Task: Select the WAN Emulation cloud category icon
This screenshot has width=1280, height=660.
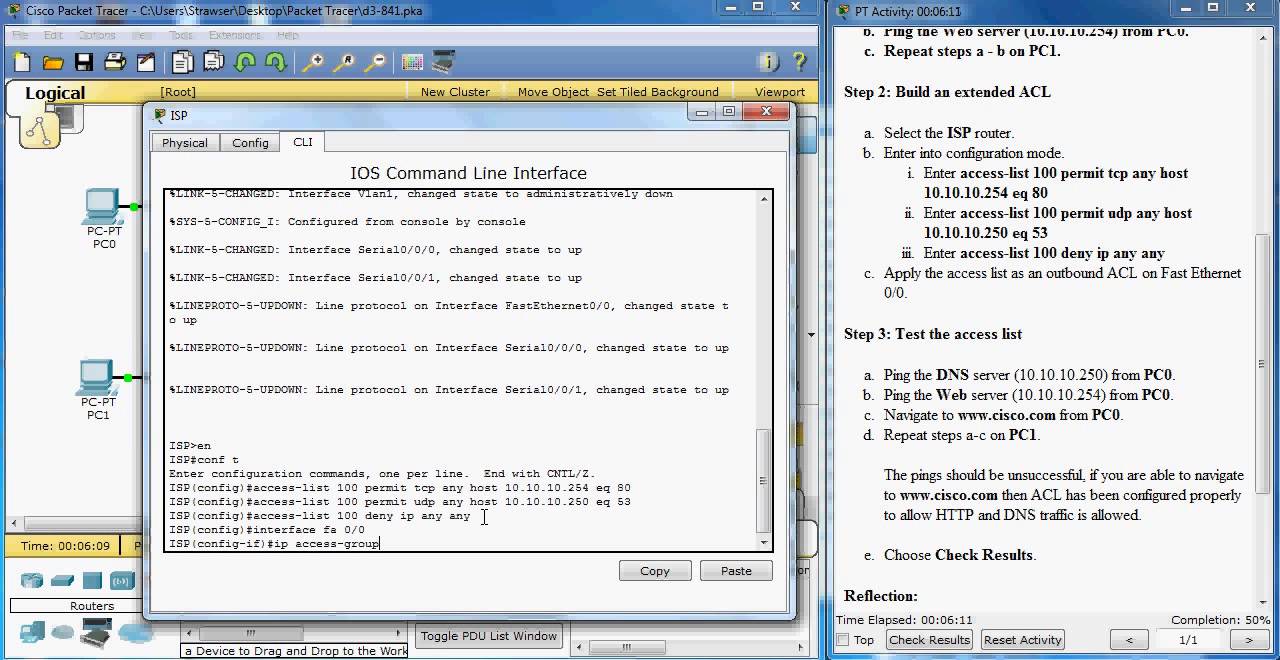Action: pos(63,632)
